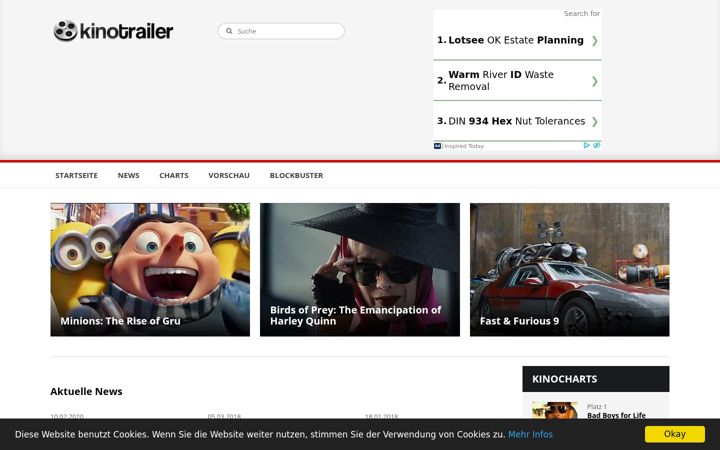Click arrow next to DIN 934 Hex Nut Tolerances

click(x=595, y=121)
